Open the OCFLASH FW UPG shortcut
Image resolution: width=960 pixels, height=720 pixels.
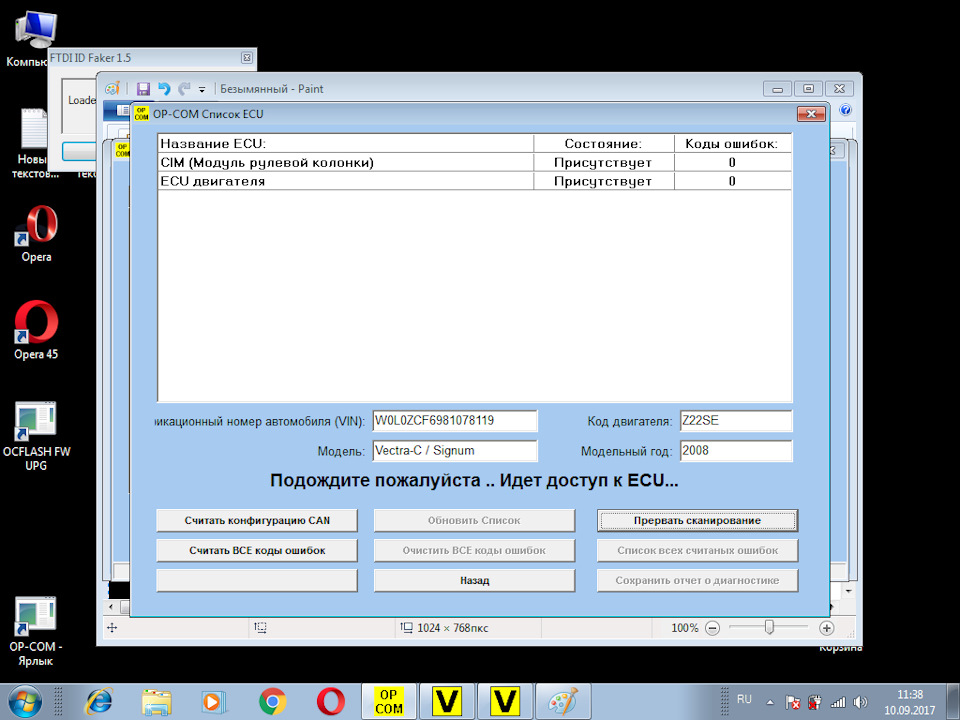(36, 436)
